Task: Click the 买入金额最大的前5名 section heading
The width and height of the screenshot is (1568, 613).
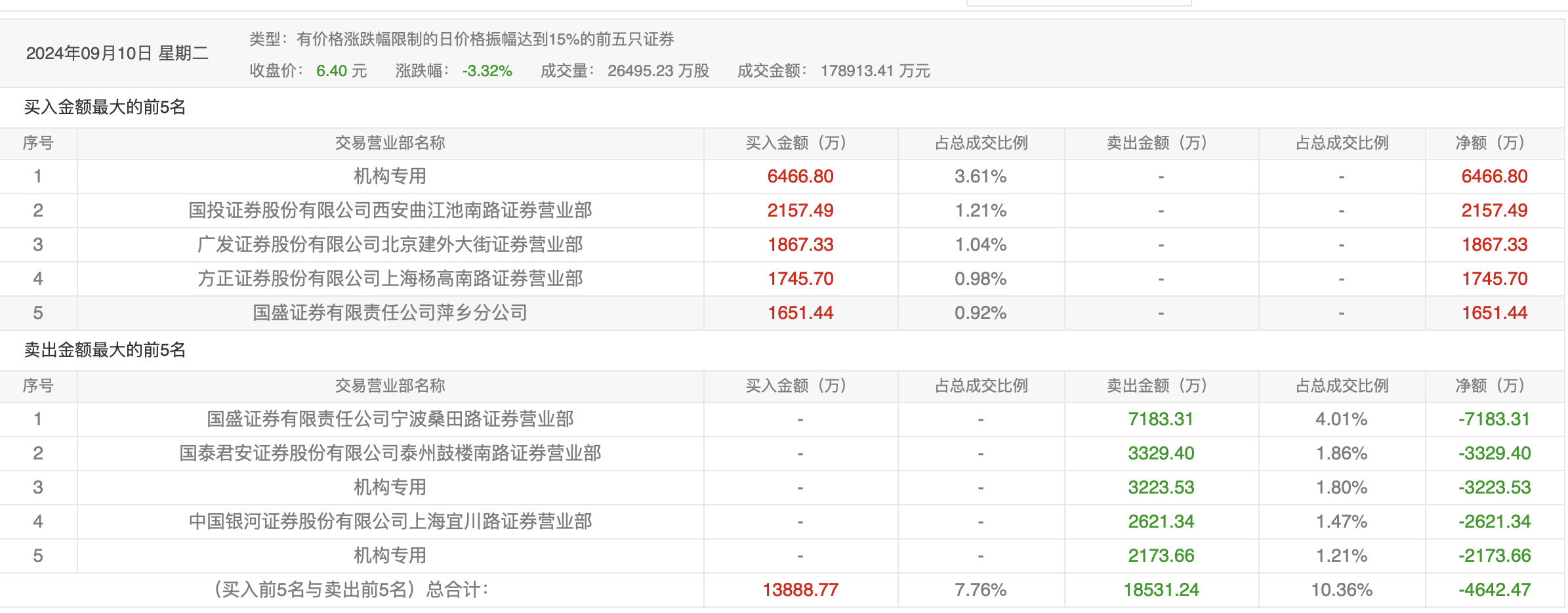Action: point(105,108)
